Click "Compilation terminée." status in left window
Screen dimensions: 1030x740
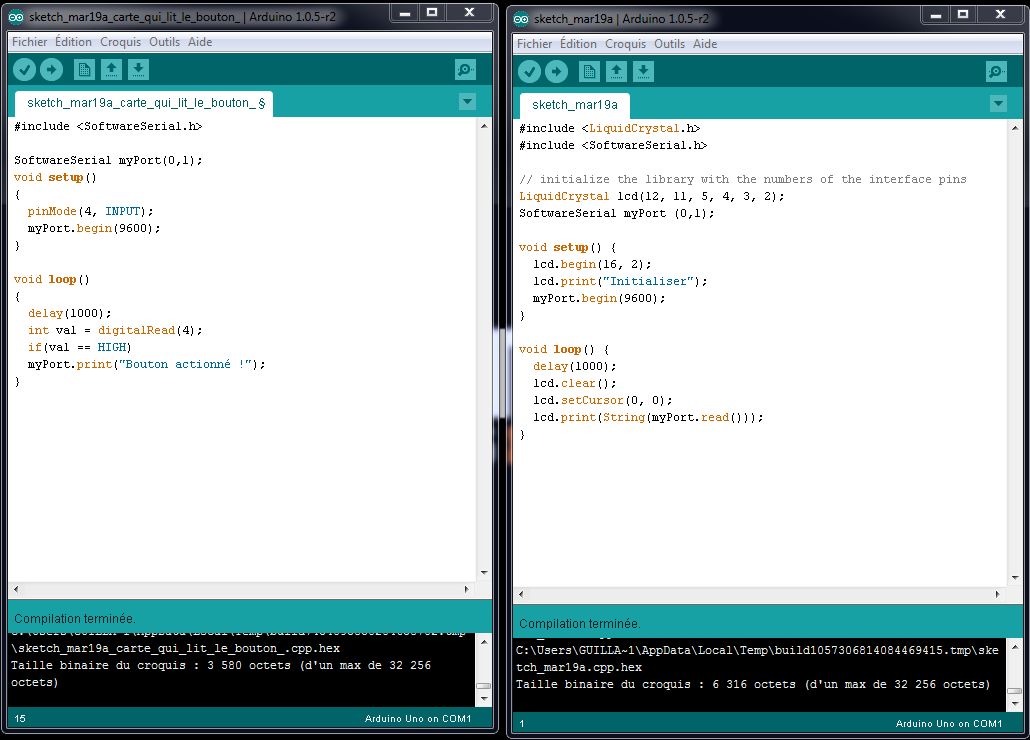[75, 619]
